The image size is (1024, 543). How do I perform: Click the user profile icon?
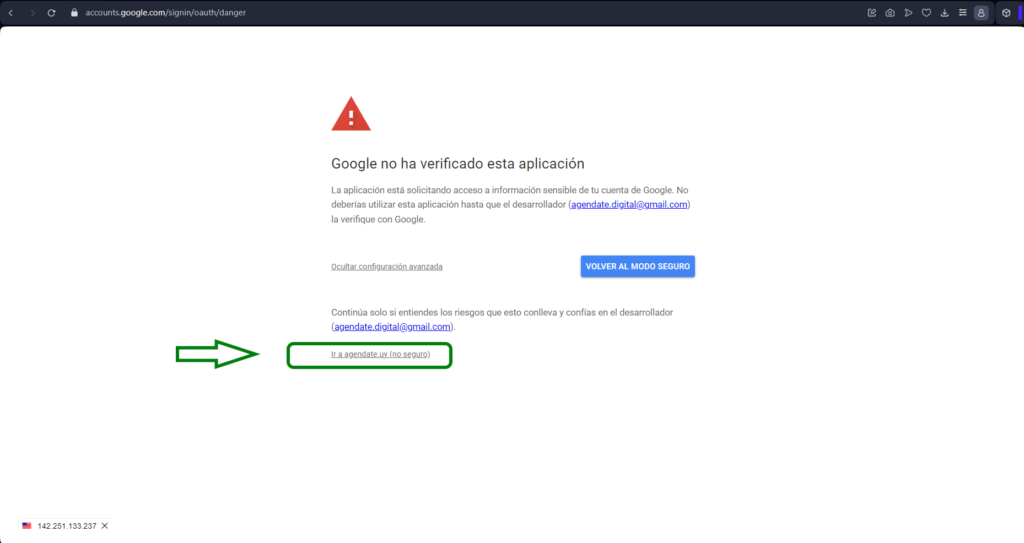pyautogui.click(x=981, y=13)
